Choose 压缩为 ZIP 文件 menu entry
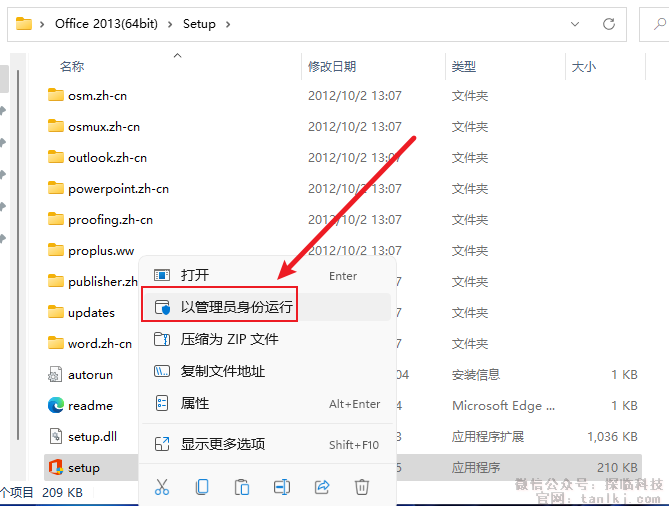669x506 pixels. click(267, 339)
